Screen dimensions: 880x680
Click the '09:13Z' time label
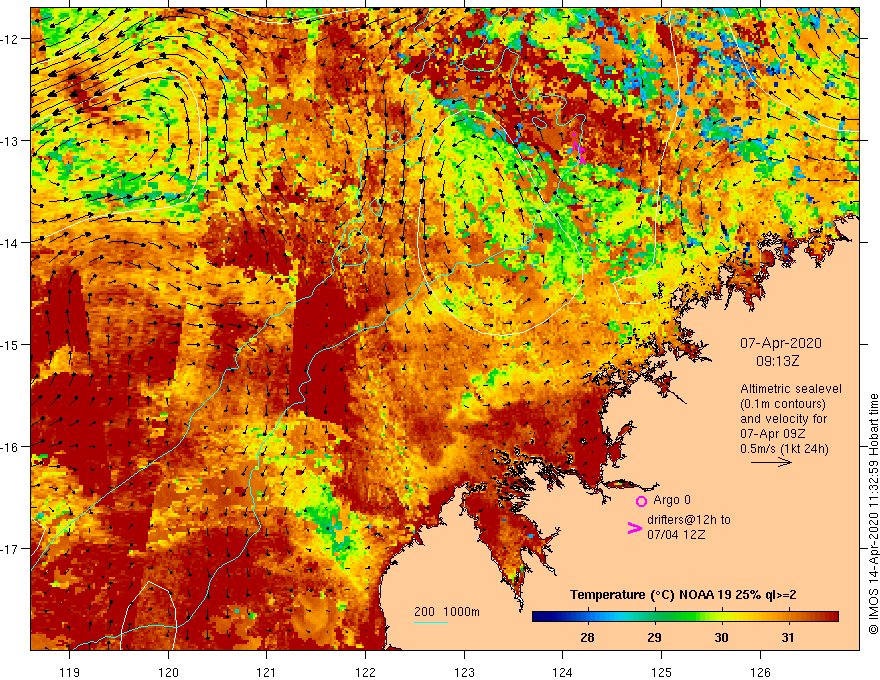pos(777,361)
